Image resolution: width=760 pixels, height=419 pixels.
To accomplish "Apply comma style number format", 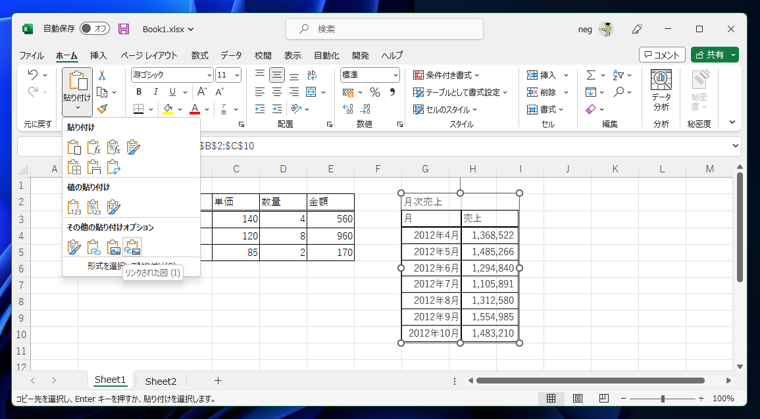I will (392, 92).
